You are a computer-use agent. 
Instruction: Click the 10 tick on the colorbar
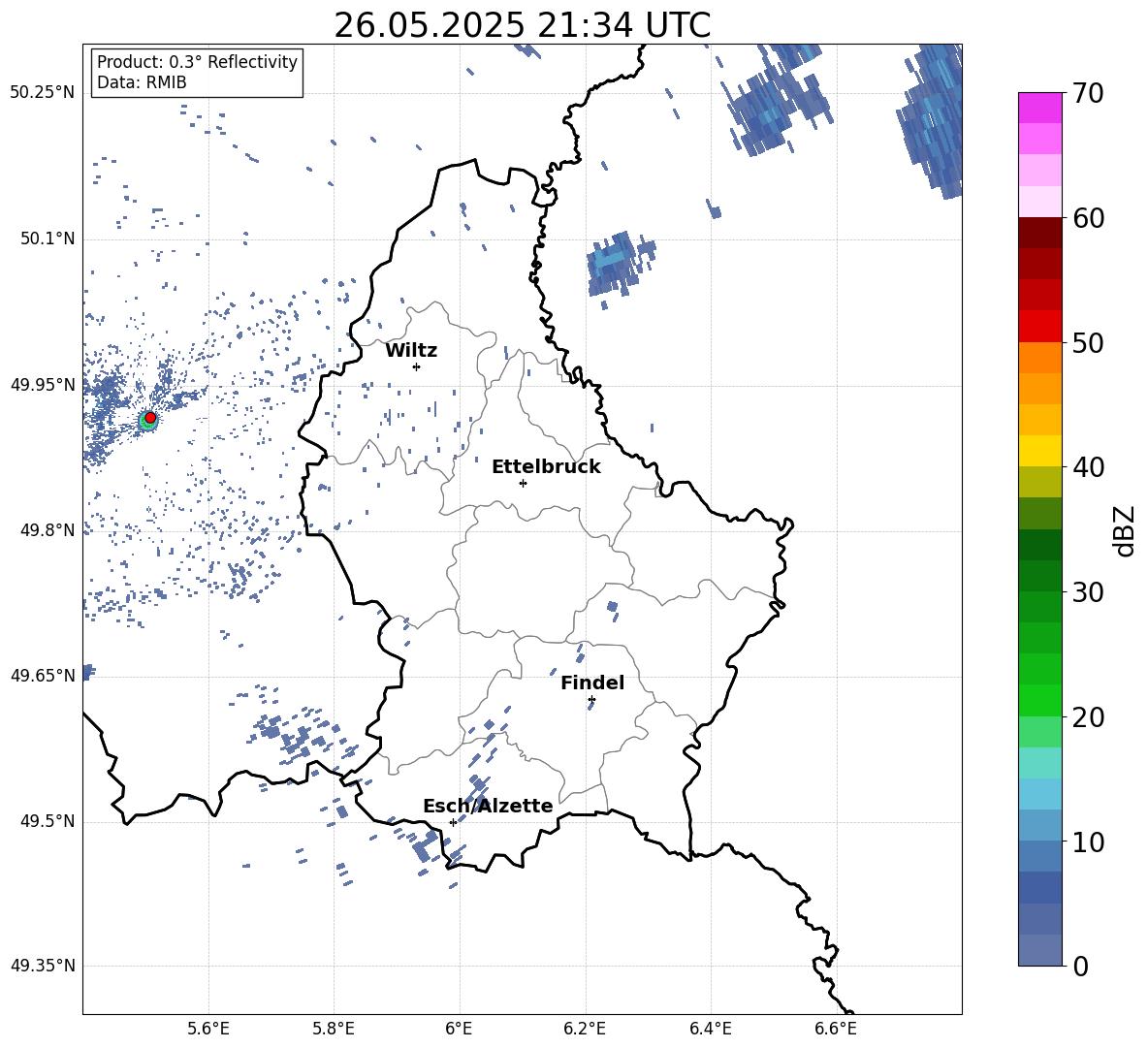pos(1088,842)
